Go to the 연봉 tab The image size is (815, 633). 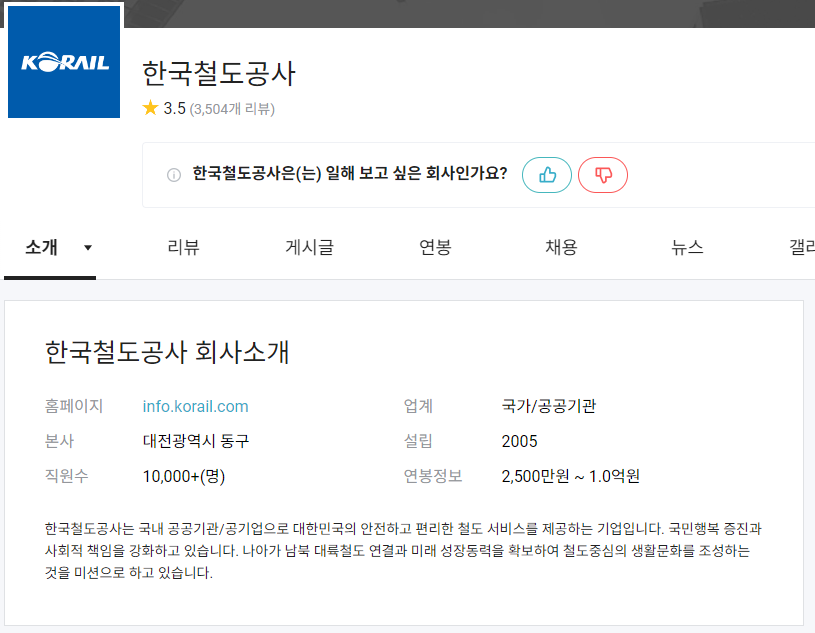coord(435,247)
